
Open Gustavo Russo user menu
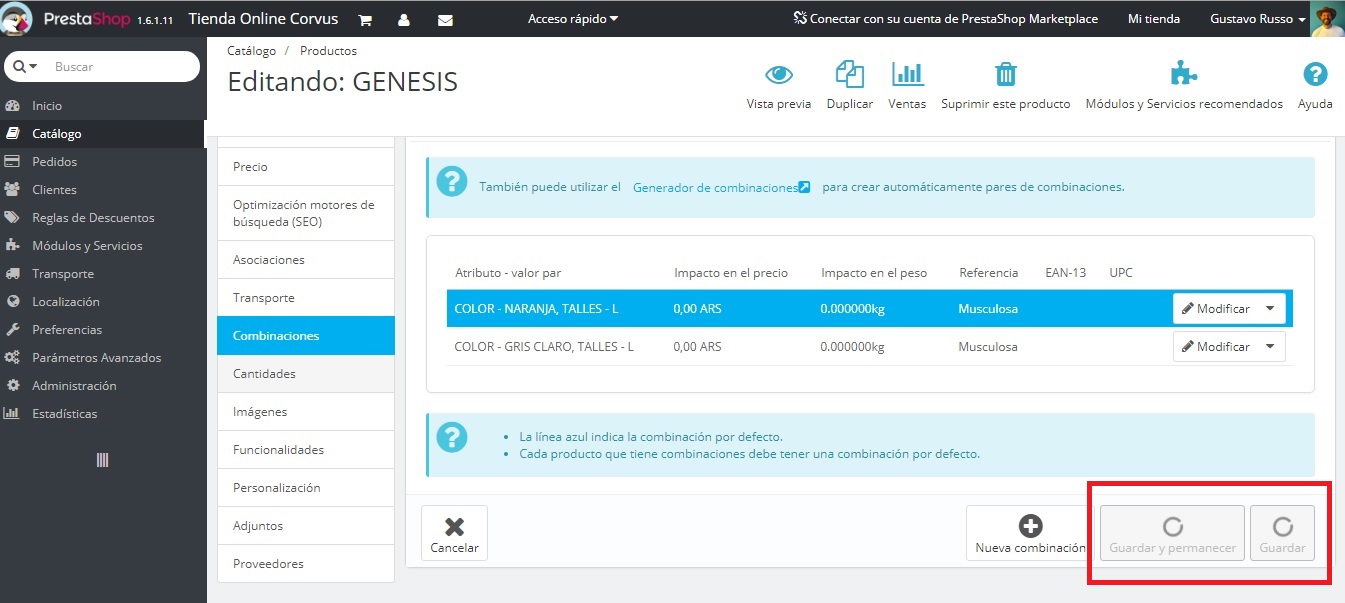(x=1258, y=19)
